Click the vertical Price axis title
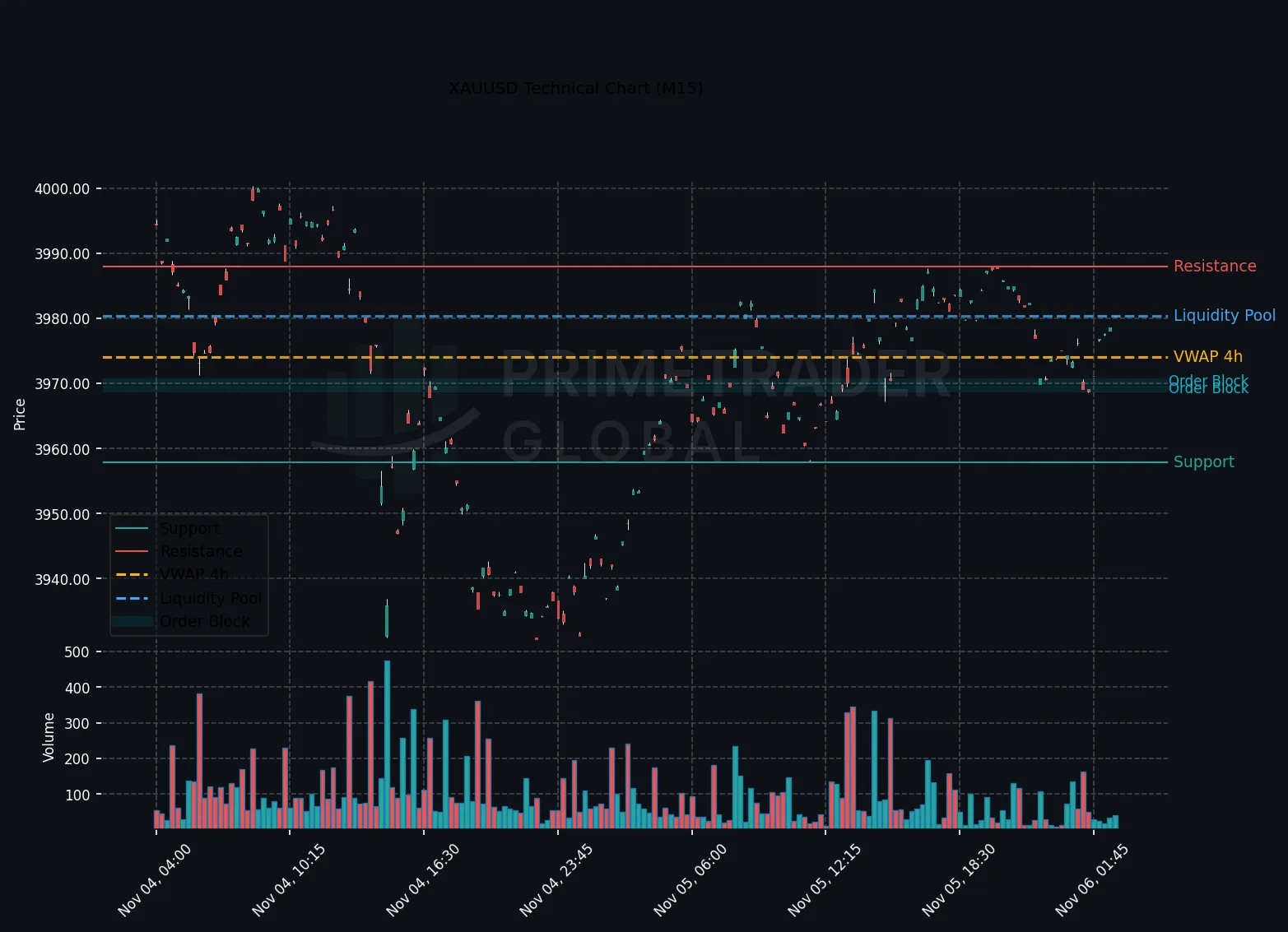 21,415
